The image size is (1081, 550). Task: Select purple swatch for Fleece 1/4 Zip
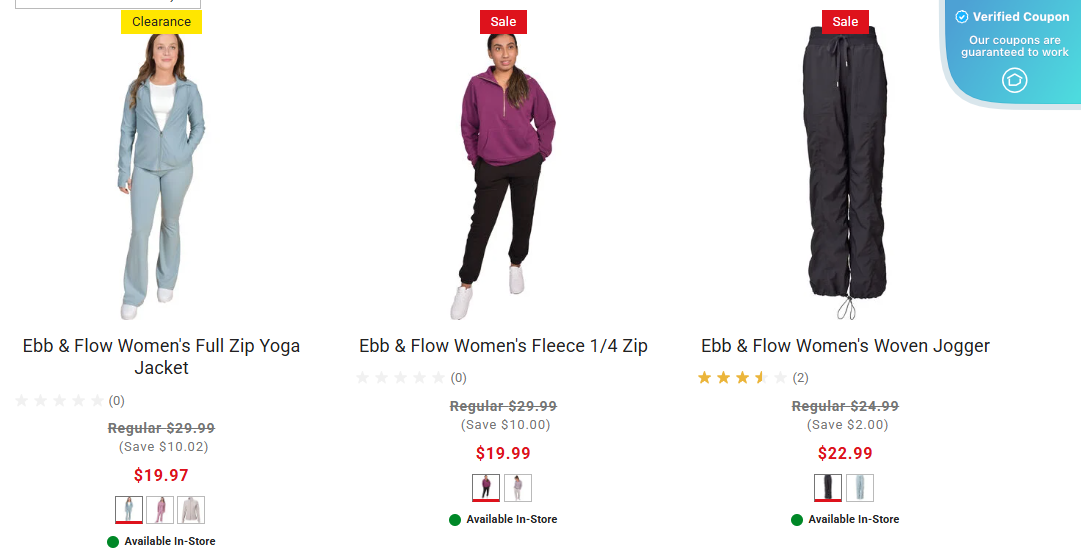click(x=486, y=488)
